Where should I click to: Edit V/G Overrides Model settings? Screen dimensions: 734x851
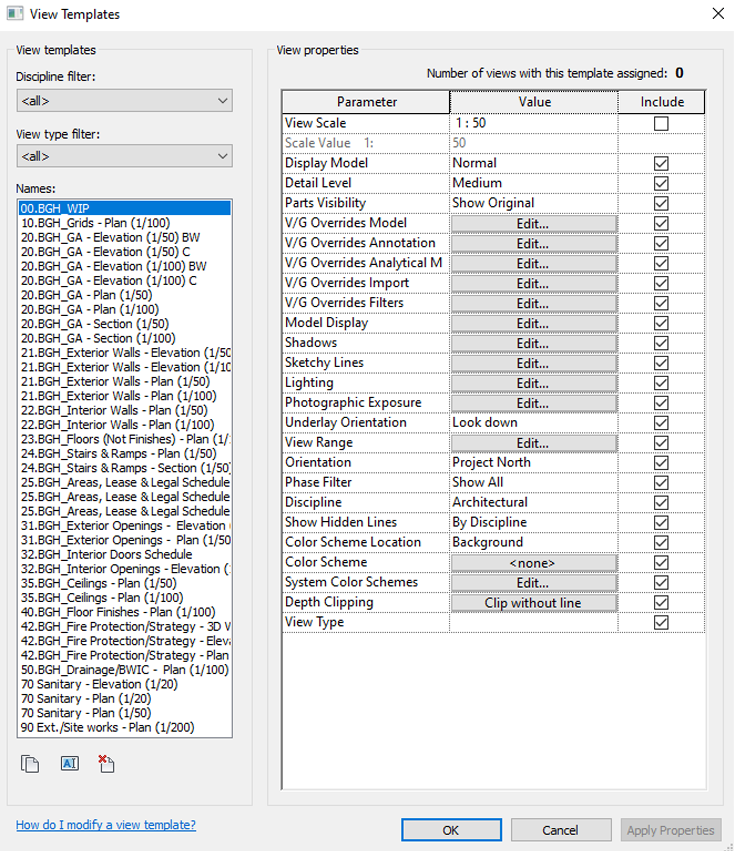(x=532, y=223)
